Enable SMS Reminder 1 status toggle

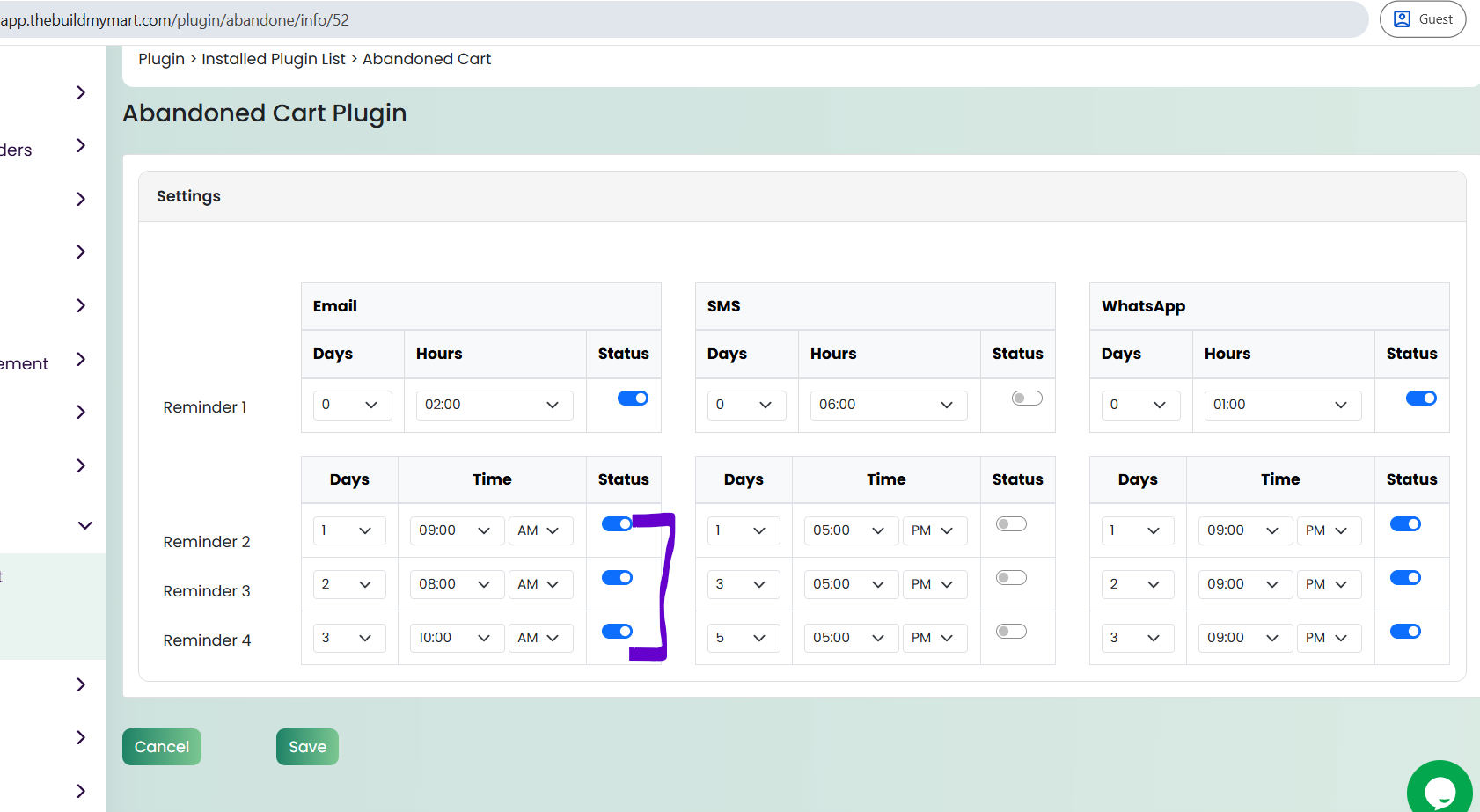point(1027,399)
